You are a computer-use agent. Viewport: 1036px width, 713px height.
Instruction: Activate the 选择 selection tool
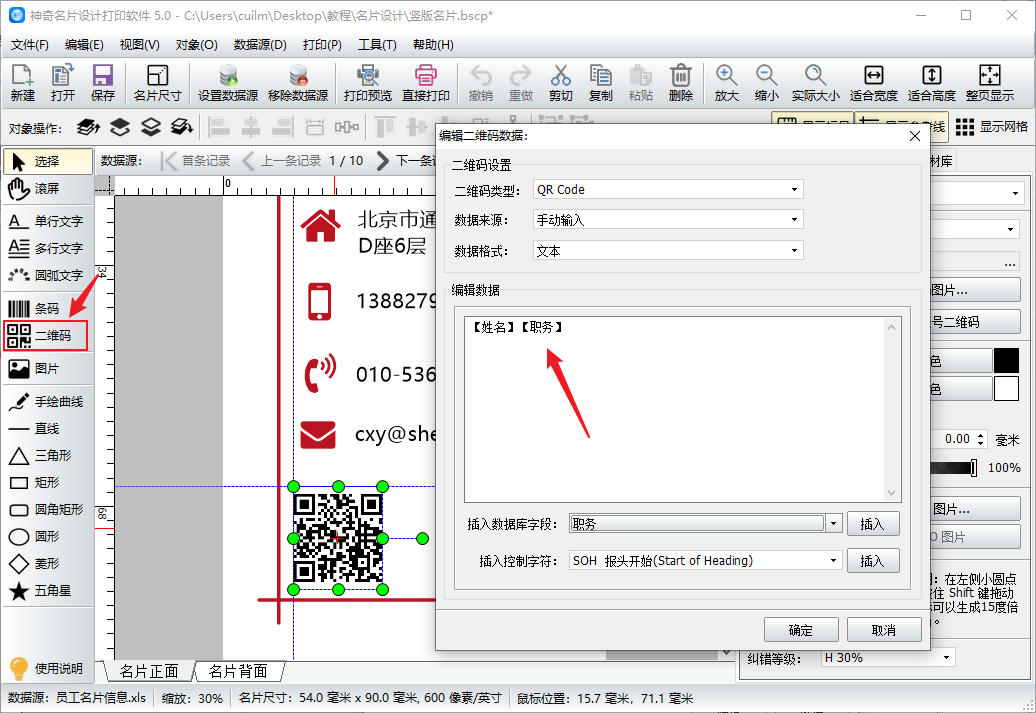pos(45,161)
